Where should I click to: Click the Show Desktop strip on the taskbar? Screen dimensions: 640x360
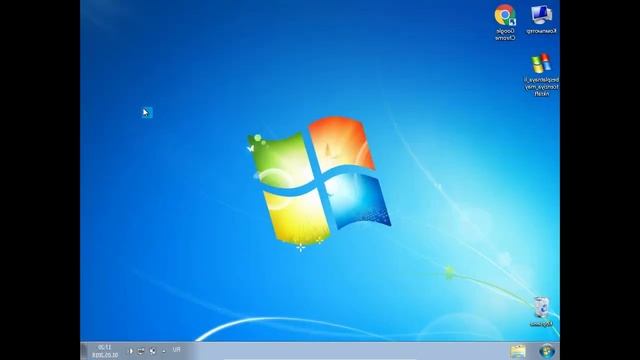click(x=84, y=351)
